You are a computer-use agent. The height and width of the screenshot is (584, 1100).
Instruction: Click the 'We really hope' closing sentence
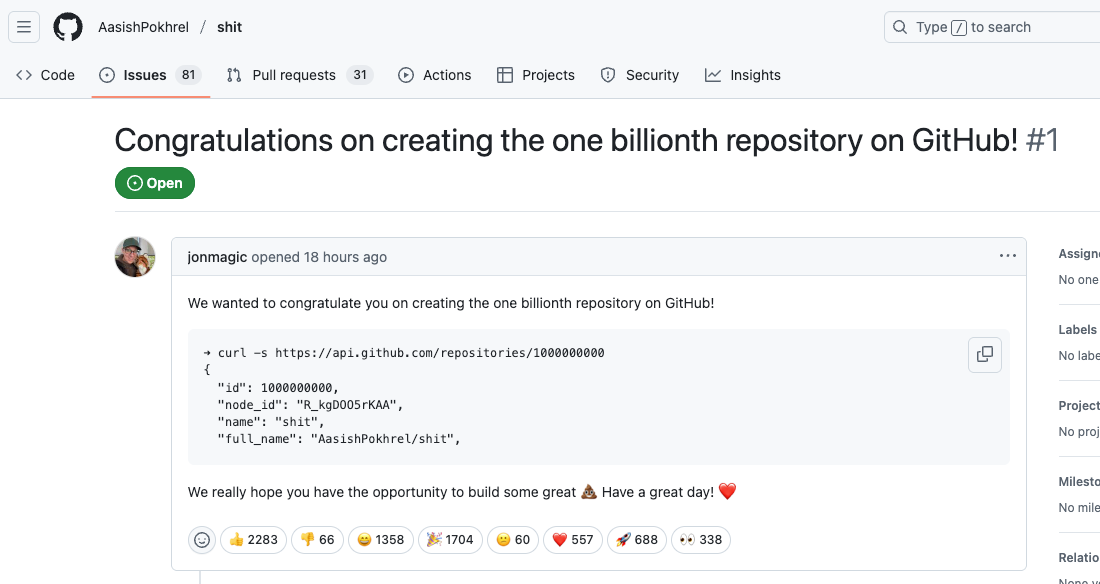(462, 492)
